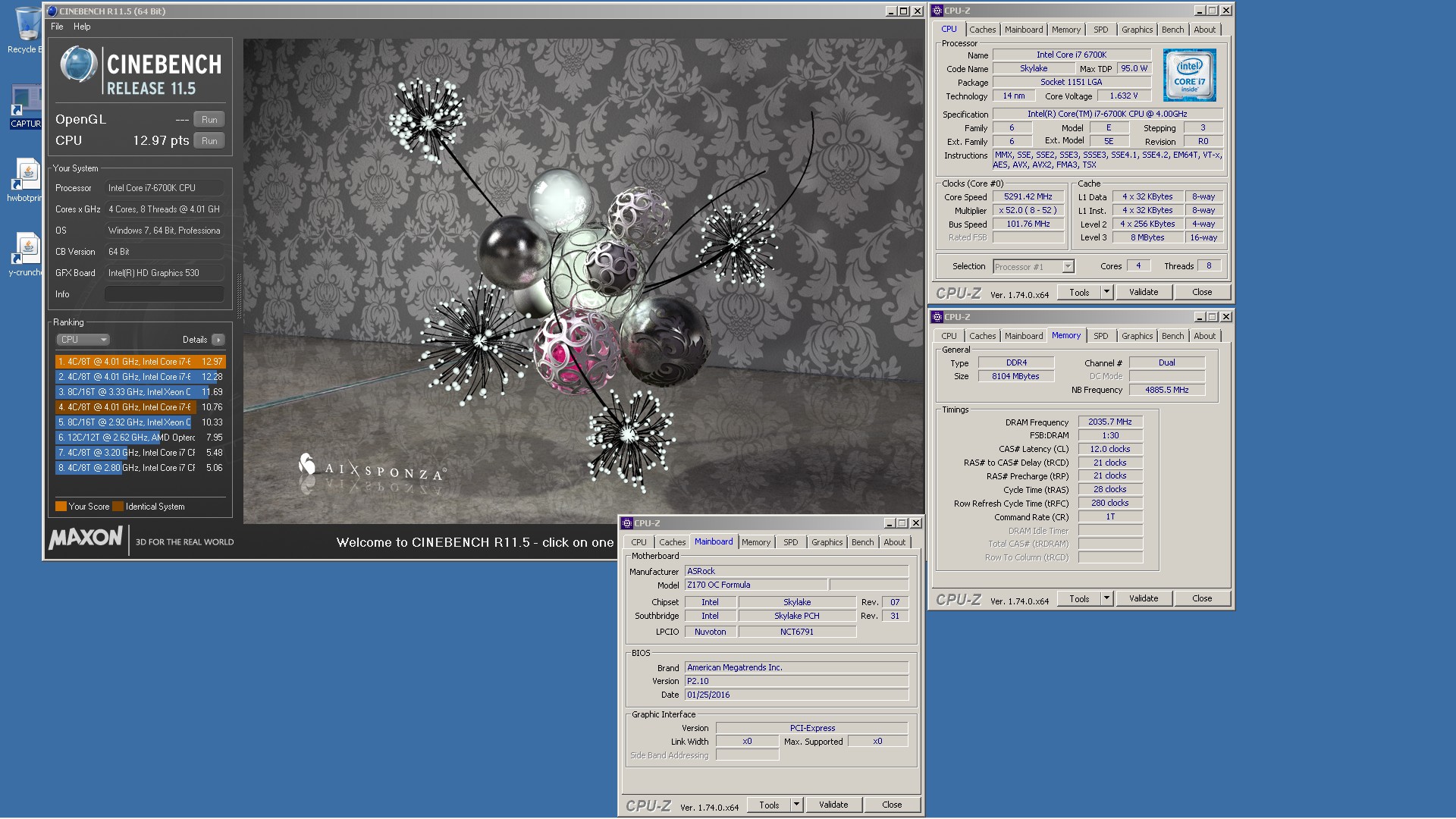Select ranking row 8 scoring 5.06

tap(140, 468)
